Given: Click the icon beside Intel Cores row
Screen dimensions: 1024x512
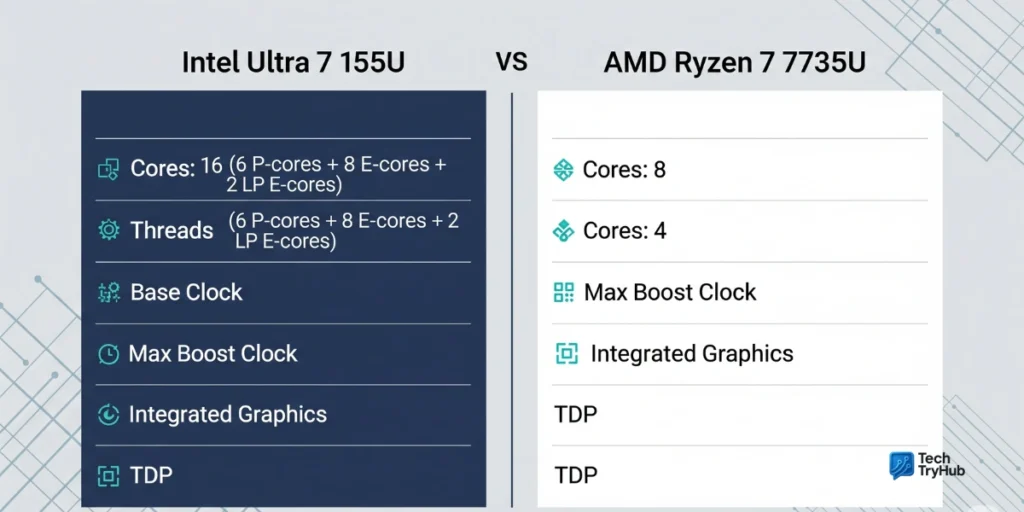Looking at the screenshot, I should [108, 169].
